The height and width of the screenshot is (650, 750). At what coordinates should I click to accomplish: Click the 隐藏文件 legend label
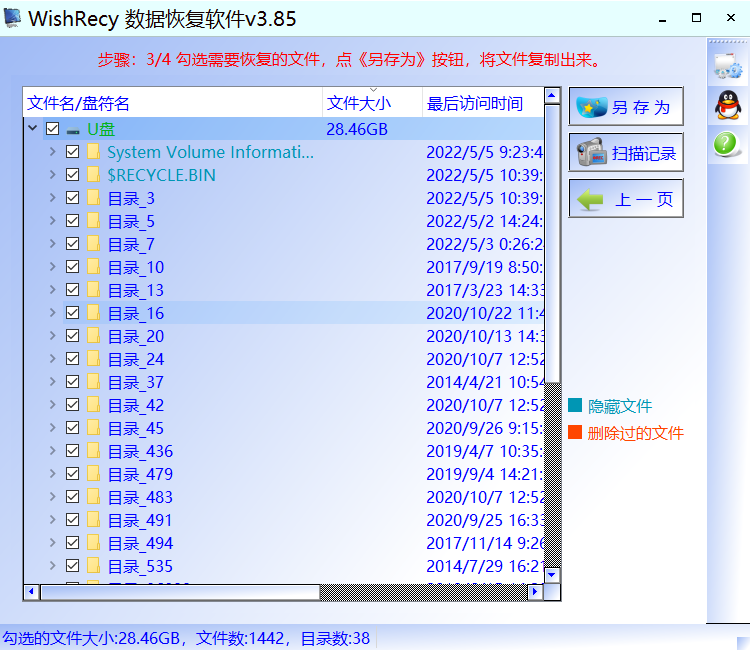tap(620, 406)
